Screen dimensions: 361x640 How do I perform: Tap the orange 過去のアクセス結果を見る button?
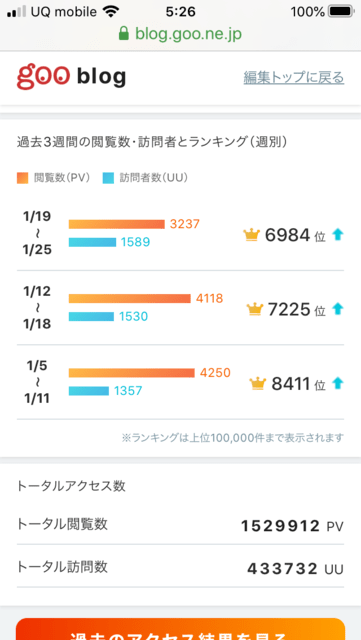pyautogui.click(x=180, y=629)
